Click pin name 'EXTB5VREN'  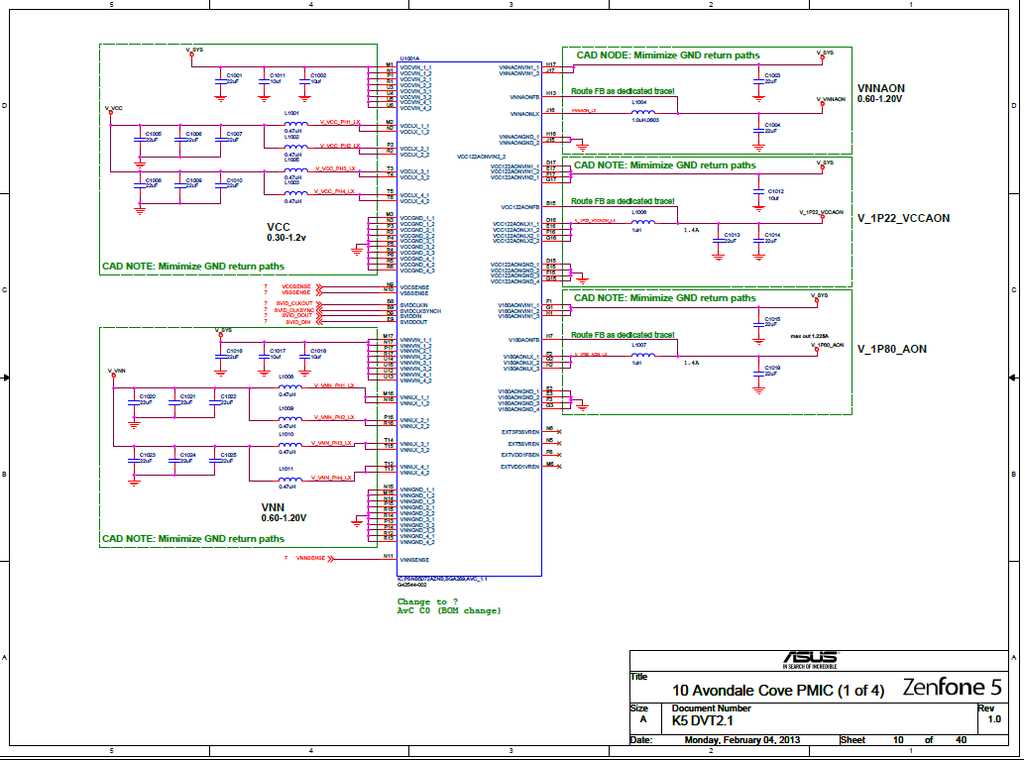(x=524, y=443)
